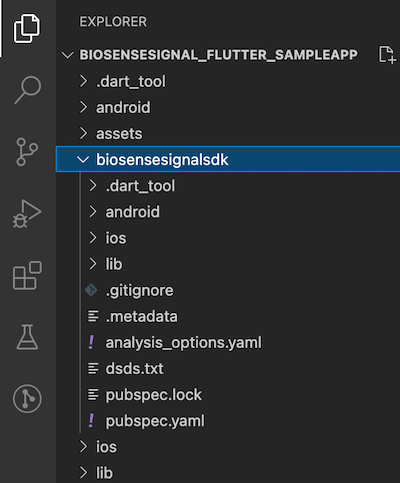Click the New File icon in header
Image resolution: width=400 pixels, height=483 pixels.
[387, 55]
